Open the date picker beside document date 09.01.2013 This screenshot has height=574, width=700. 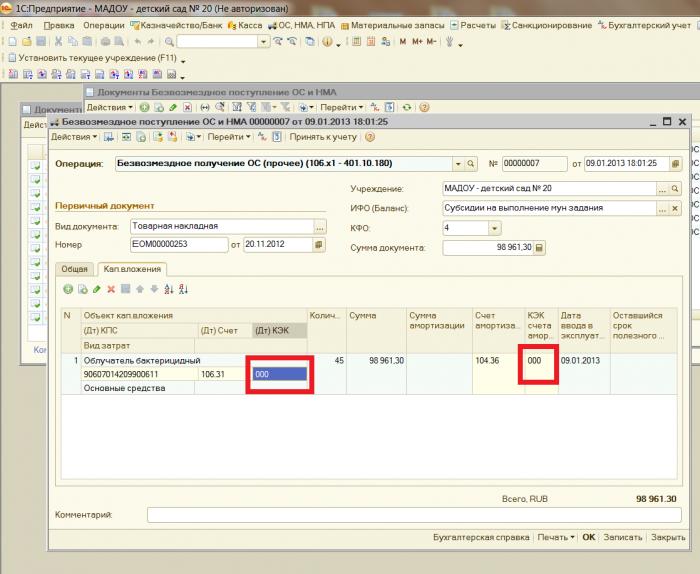coord(675,164)
